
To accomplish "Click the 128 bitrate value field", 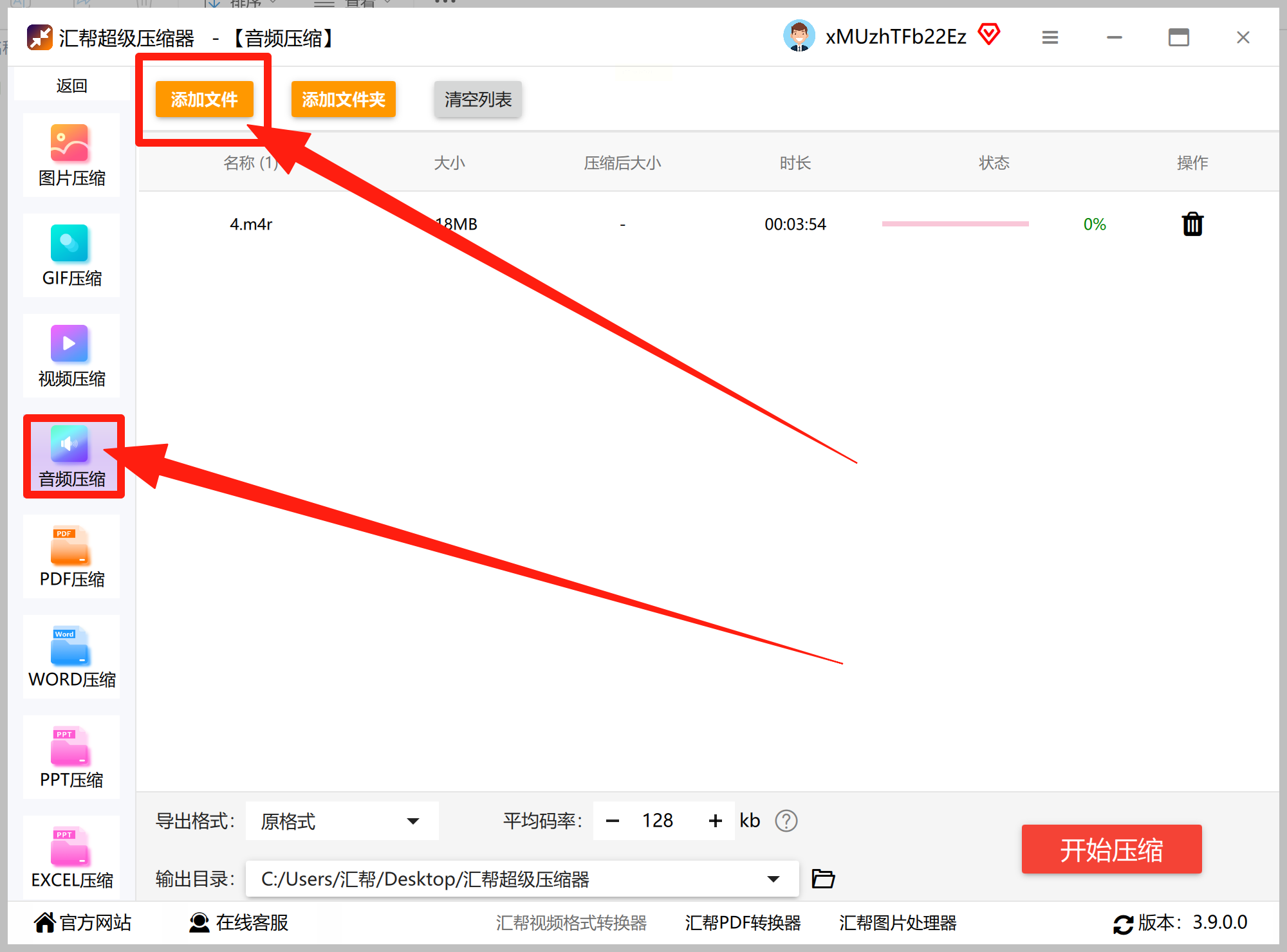I will click(658, 821).
